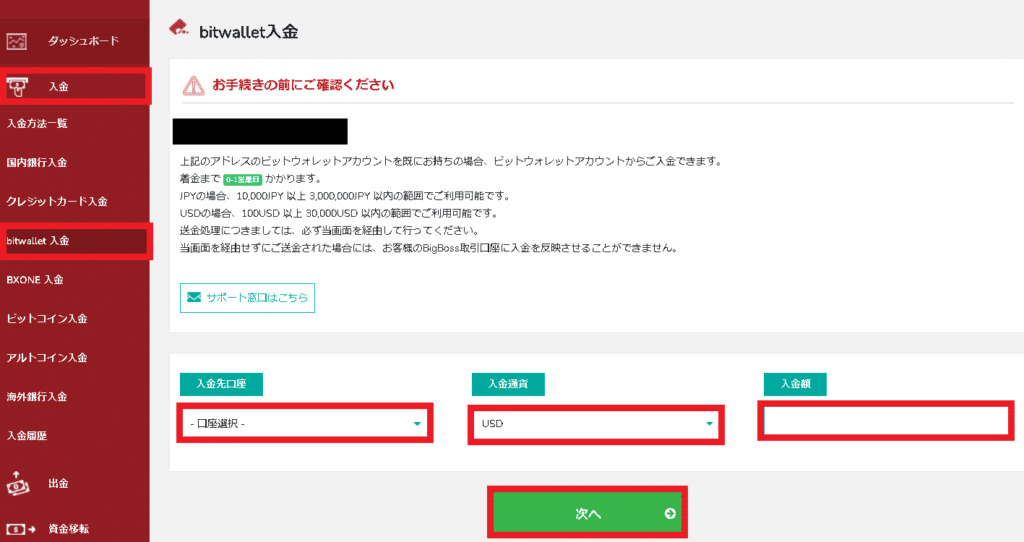Screen dimensions: 1024x542
Task: Click the green 0-1営業日 badge
Action: coord(242,180)
